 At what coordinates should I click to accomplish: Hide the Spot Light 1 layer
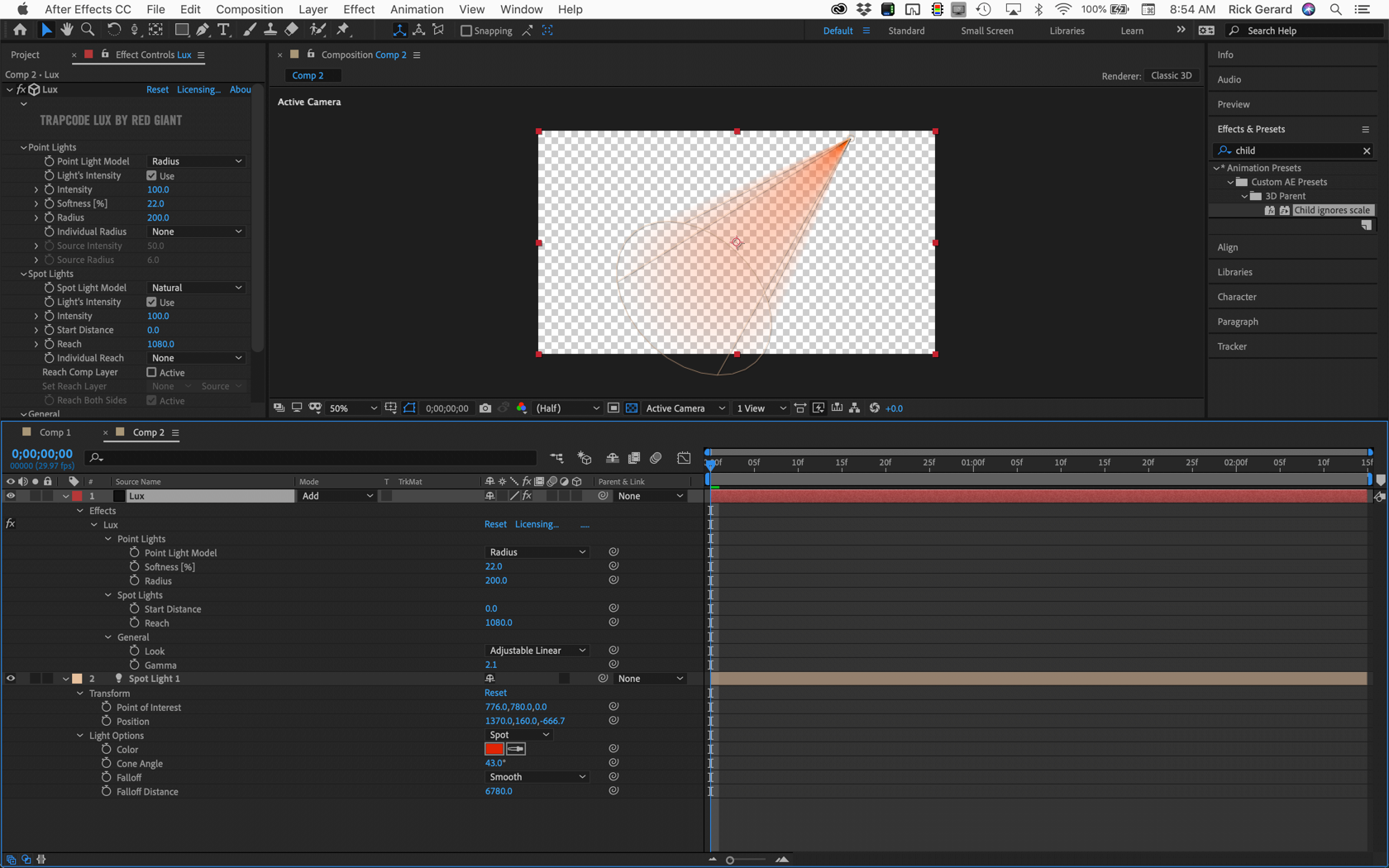(11, 679)
